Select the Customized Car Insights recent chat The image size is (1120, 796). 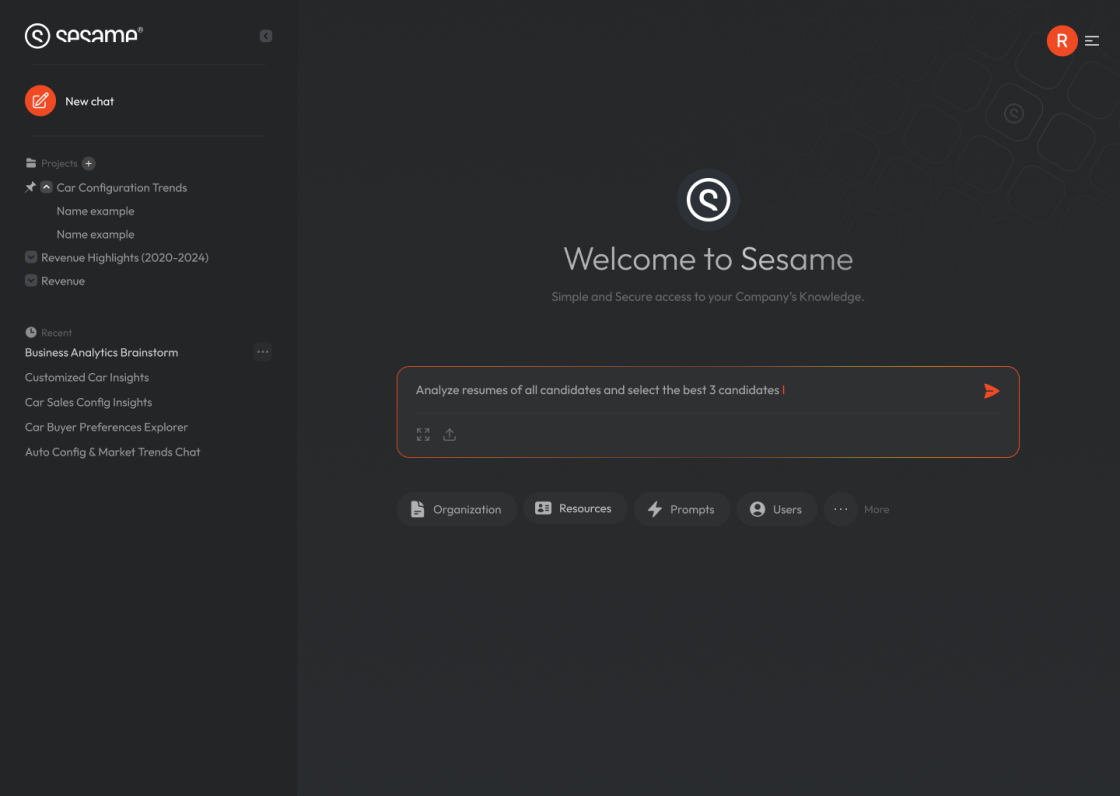(x=87, y=377)
